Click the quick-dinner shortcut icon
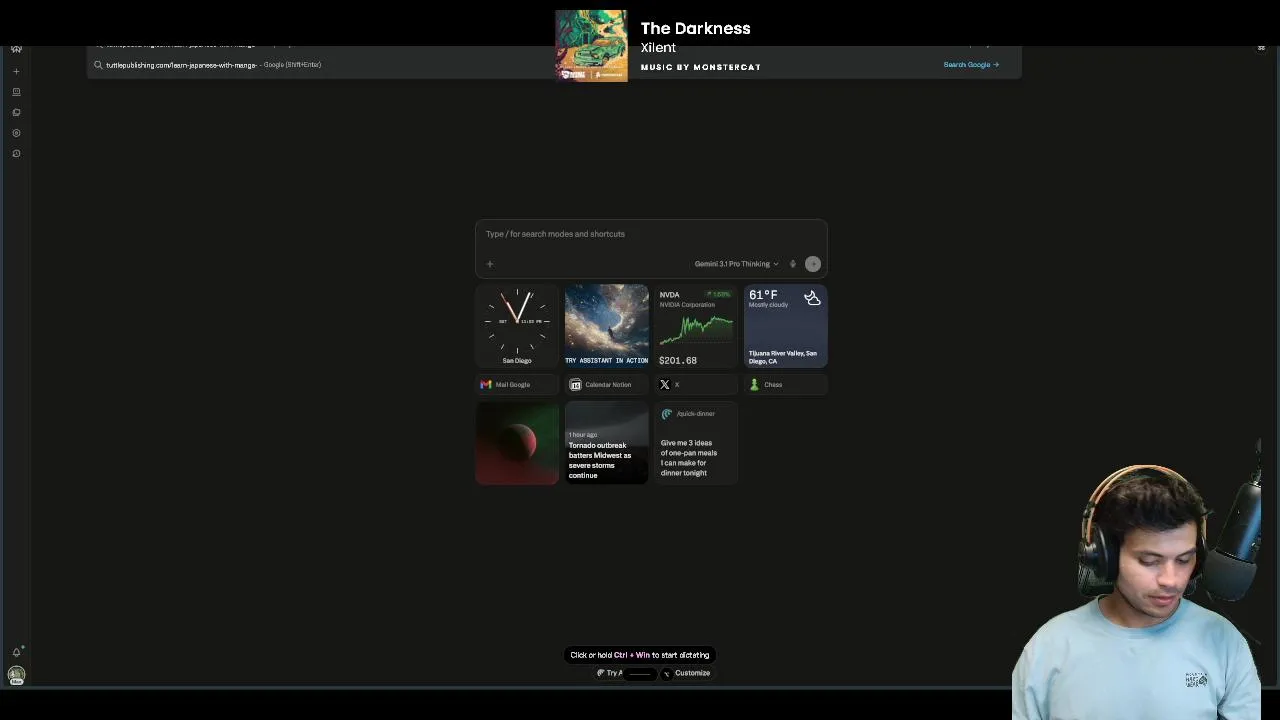Viewport: 1280px width, 720px height. [667, 414]
